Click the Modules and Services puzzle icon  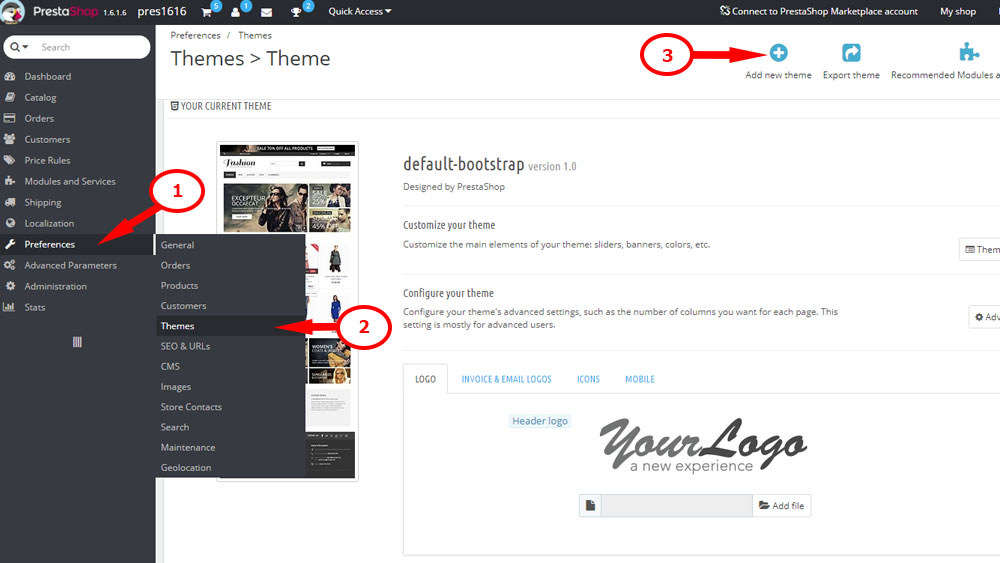[10, 182]
